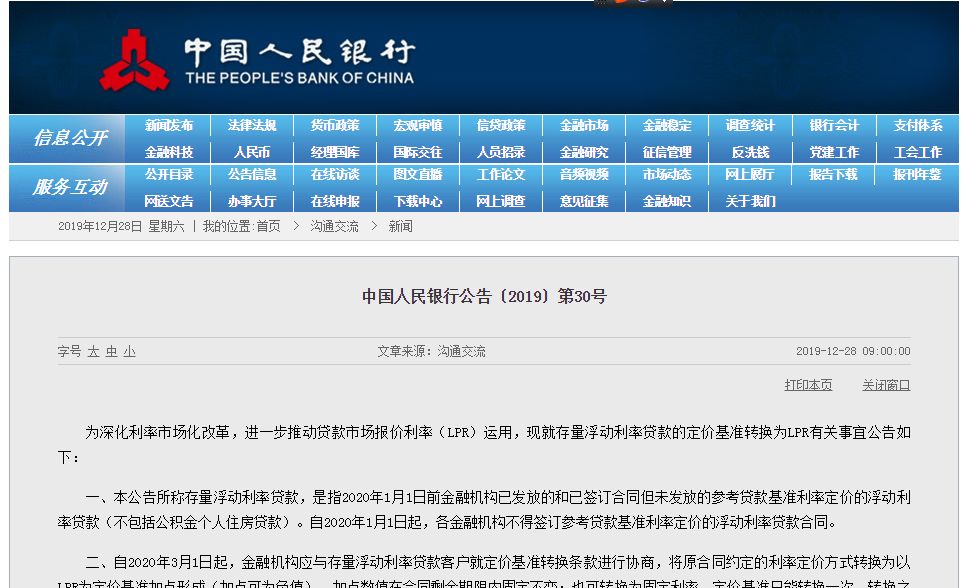Viewport: 969px width, 588px height.
Task: Click the date 2019年12月28日 星期六
Action: coord(121,226)
